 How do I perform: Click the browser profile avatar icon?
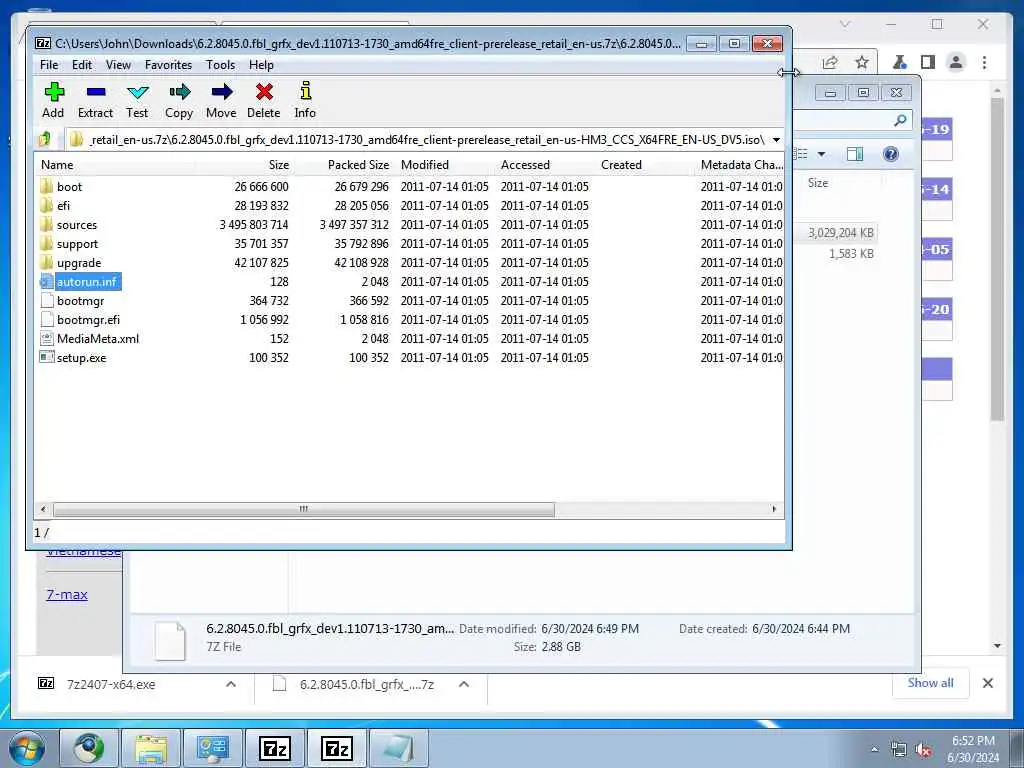(956, 62)
